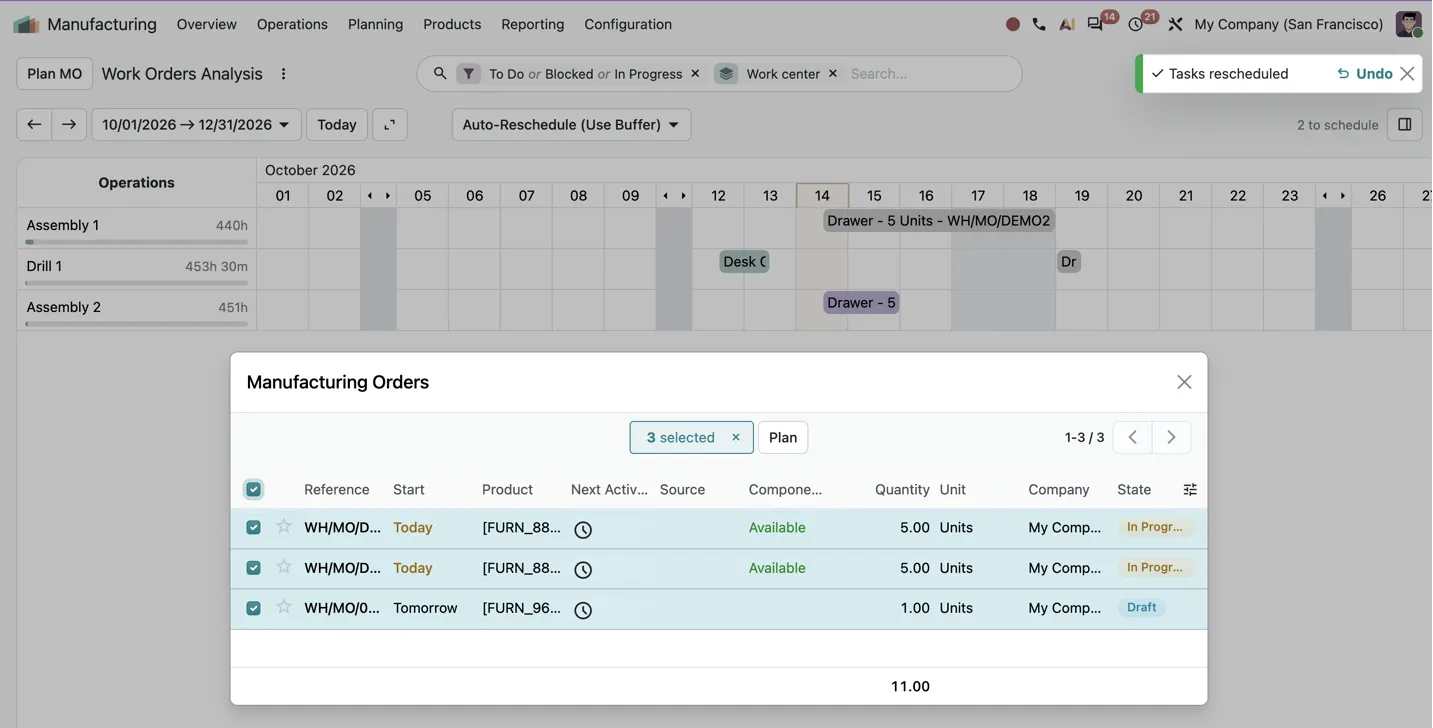Uncheck the Tomorrow row checkbox
1433x728 pixels.
click(253, 608)
